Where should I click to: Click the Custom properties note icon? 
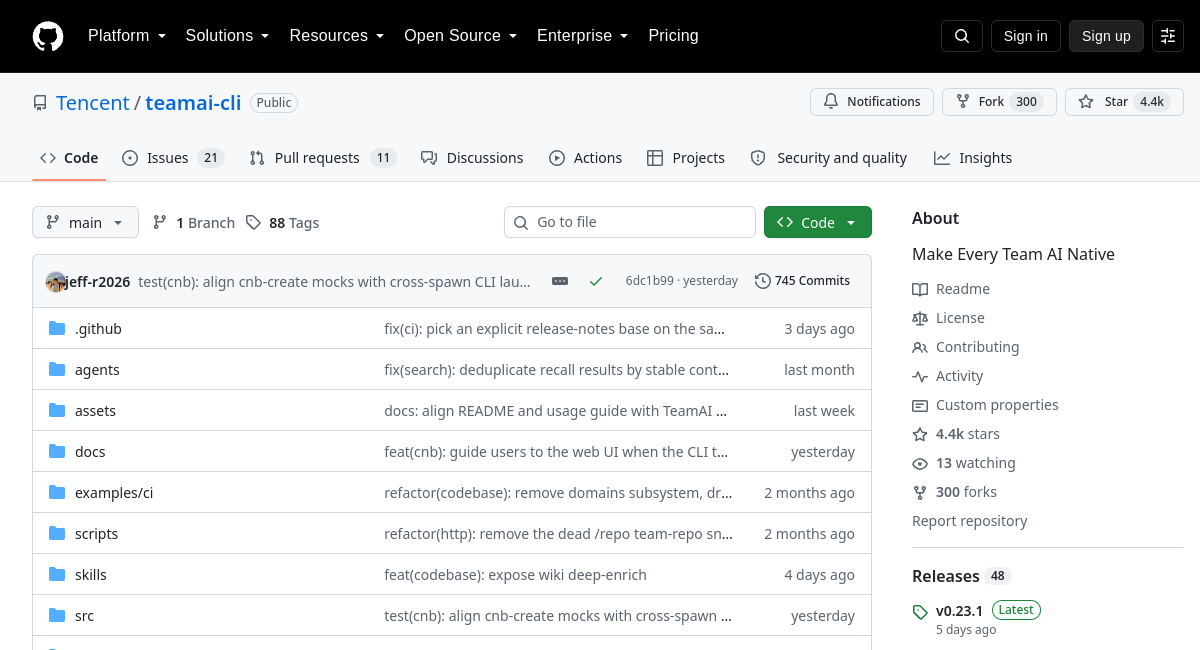pos(920,405)
